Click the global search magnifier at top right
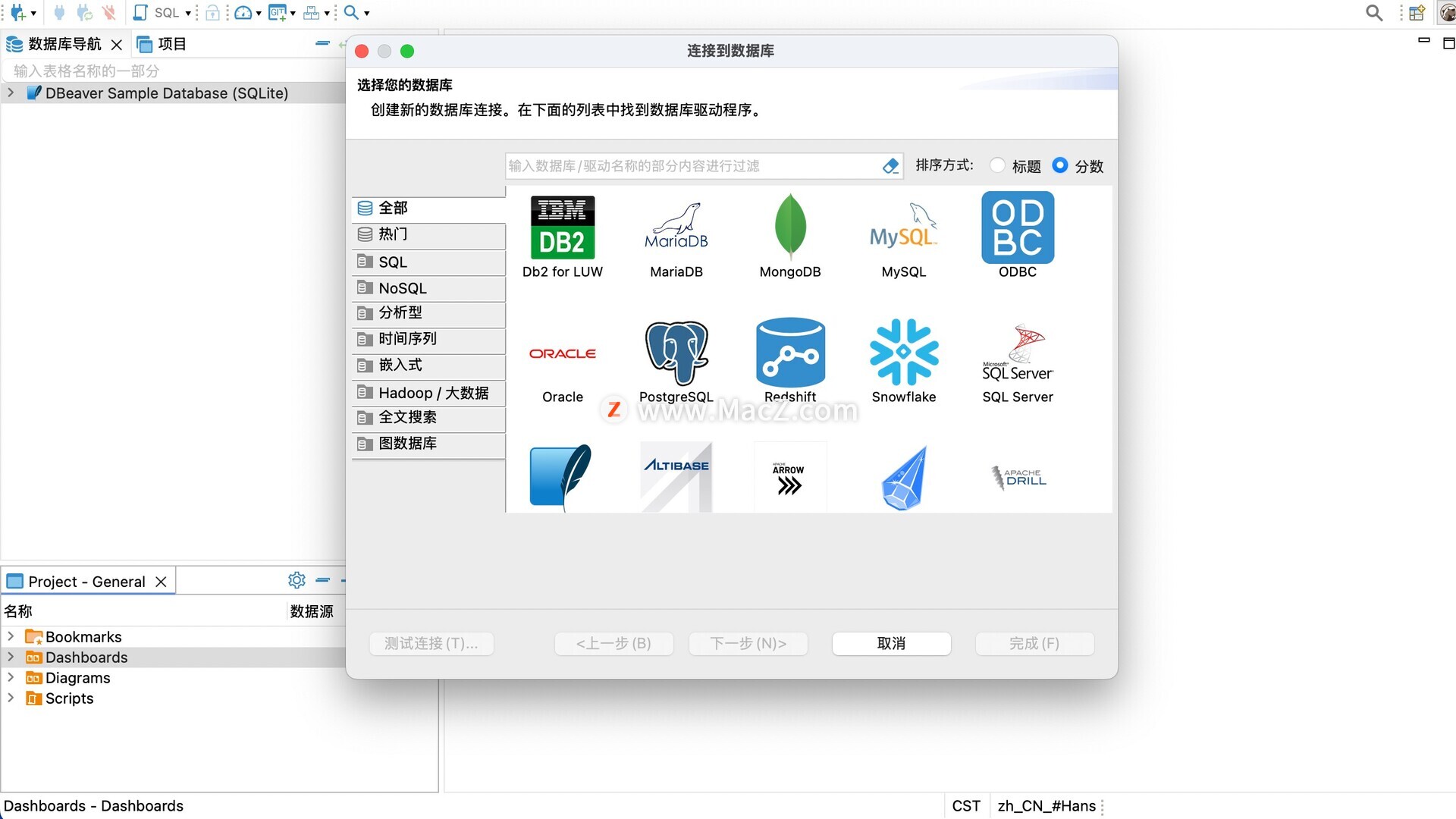 click(1374, 13)
